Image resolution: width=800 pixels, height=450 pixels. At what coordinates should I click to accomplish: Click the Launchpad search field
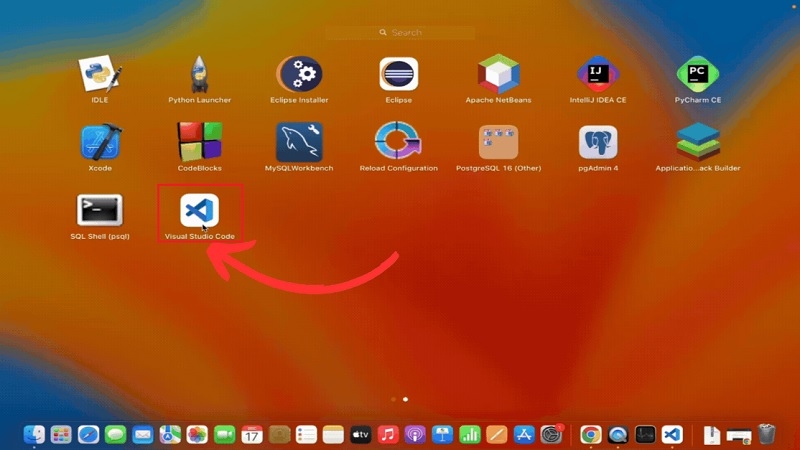click(400, 33)
